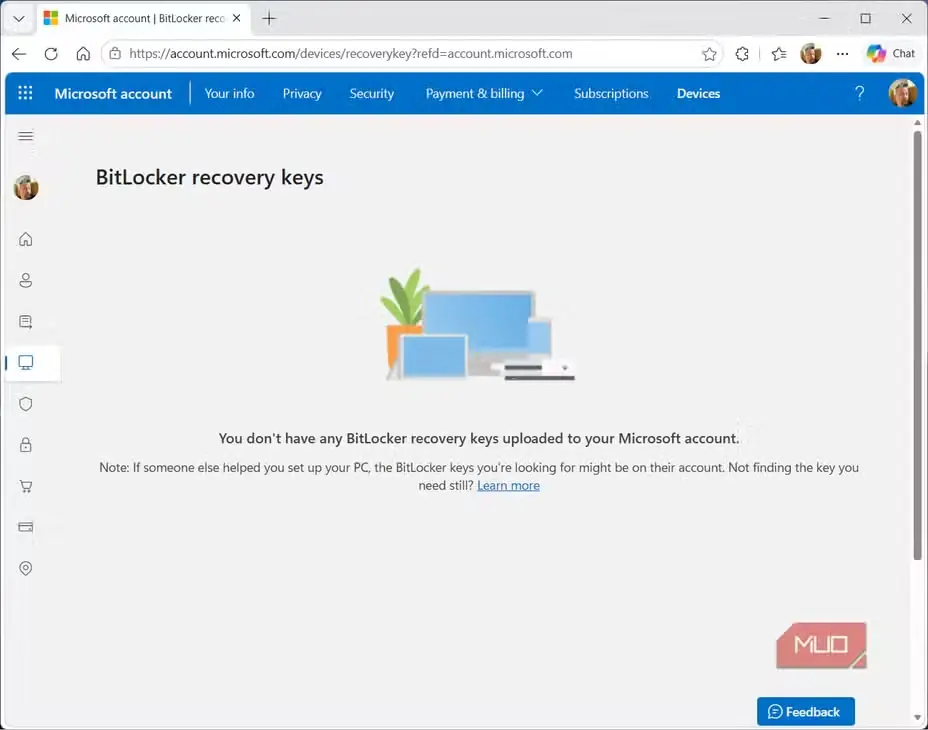The height and width of the screenshot is (730, 928).
Task: View site information lock icon
Action: (x=115, y=54)
